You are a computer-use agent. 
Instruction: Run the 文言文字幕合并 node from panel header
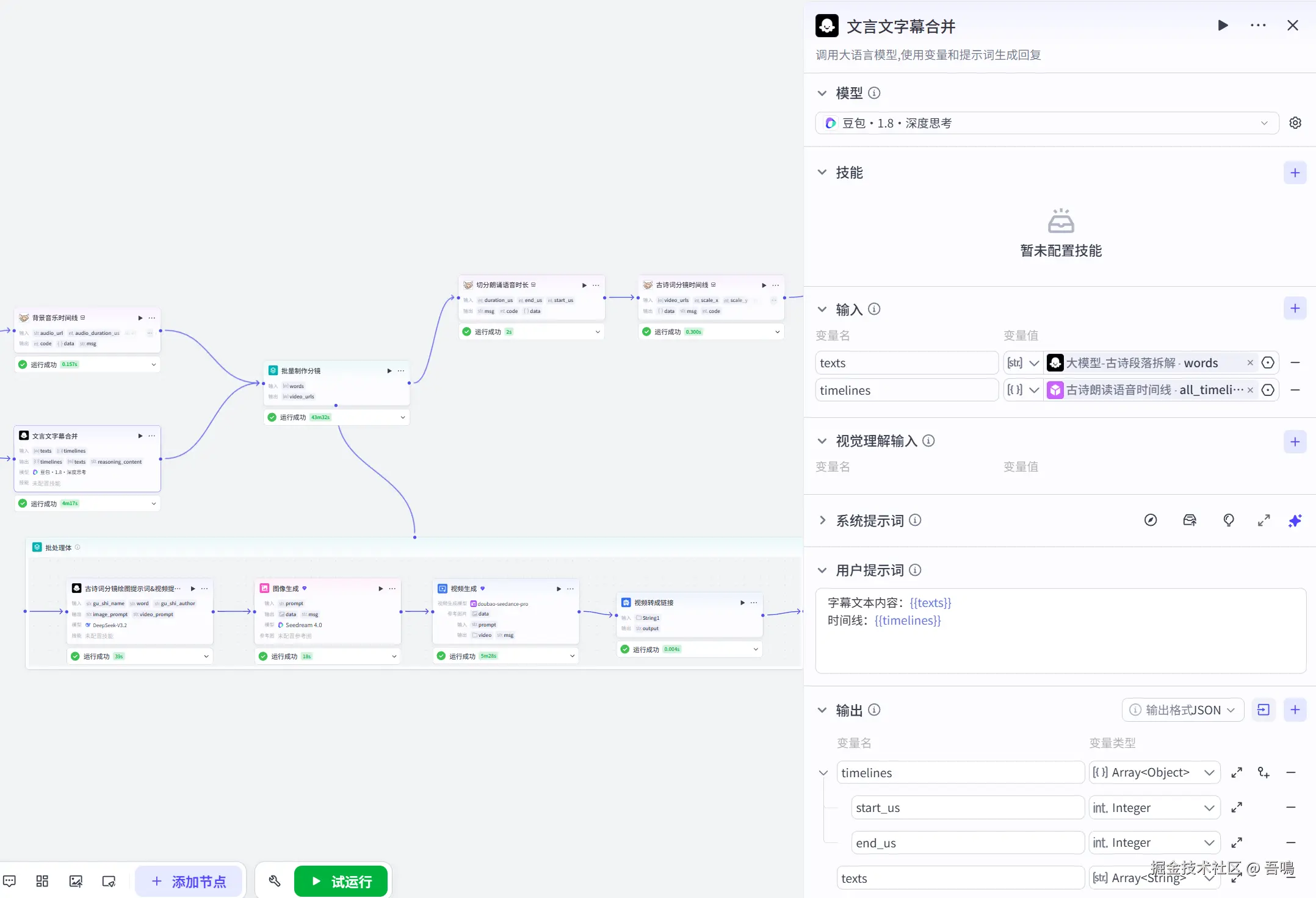coord(1223,26)
